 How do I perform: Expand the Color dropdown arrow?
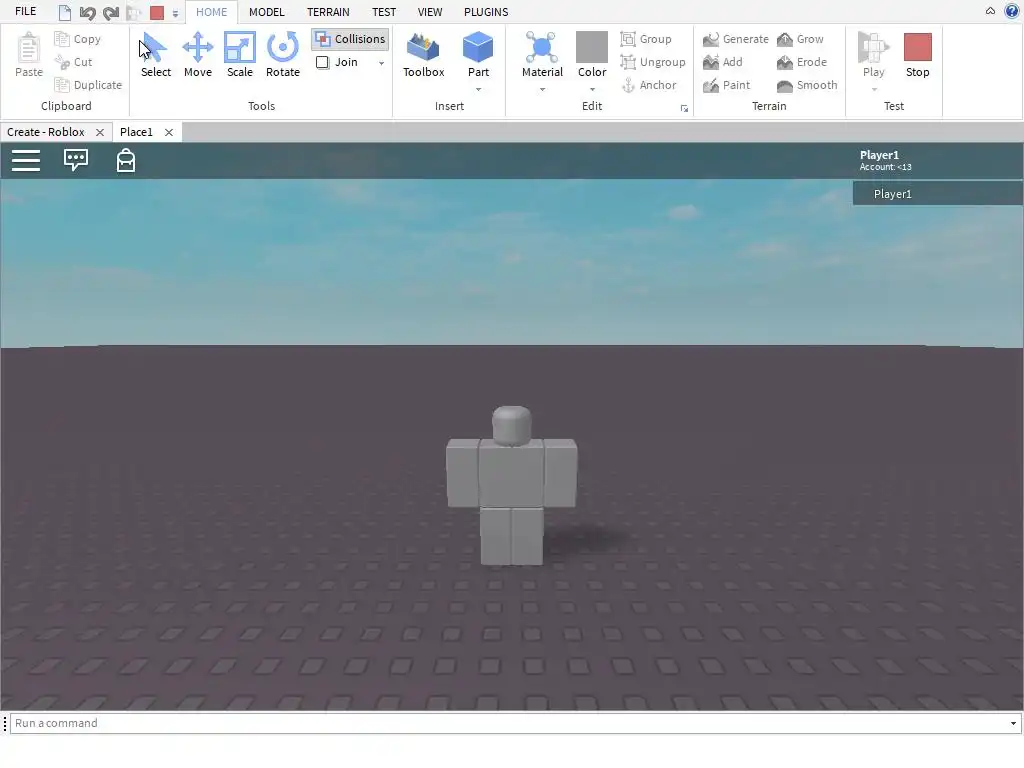click(x=592, y=89)
